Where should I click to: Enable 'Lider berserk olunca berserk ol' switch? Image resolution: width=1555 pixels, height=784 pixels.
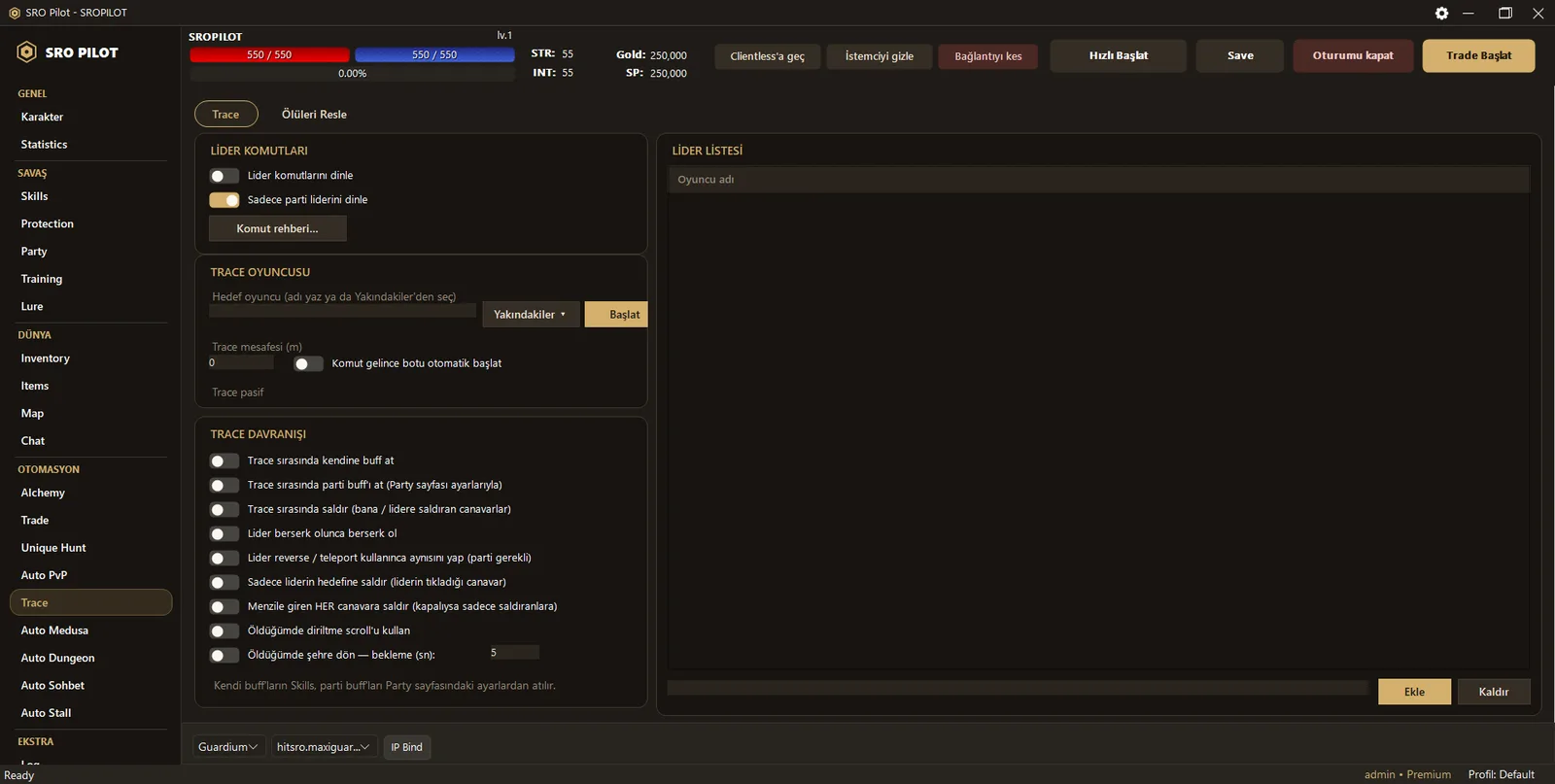[x=225, y=533]
